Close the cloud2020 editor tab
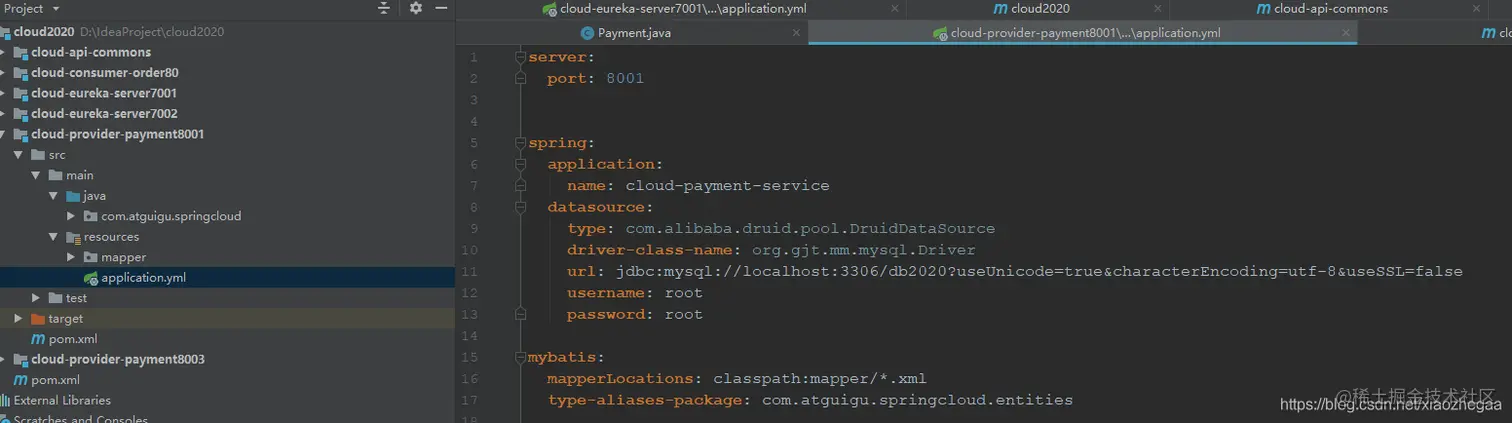This screenshot has width=1512, height=423. [1158, 8]
